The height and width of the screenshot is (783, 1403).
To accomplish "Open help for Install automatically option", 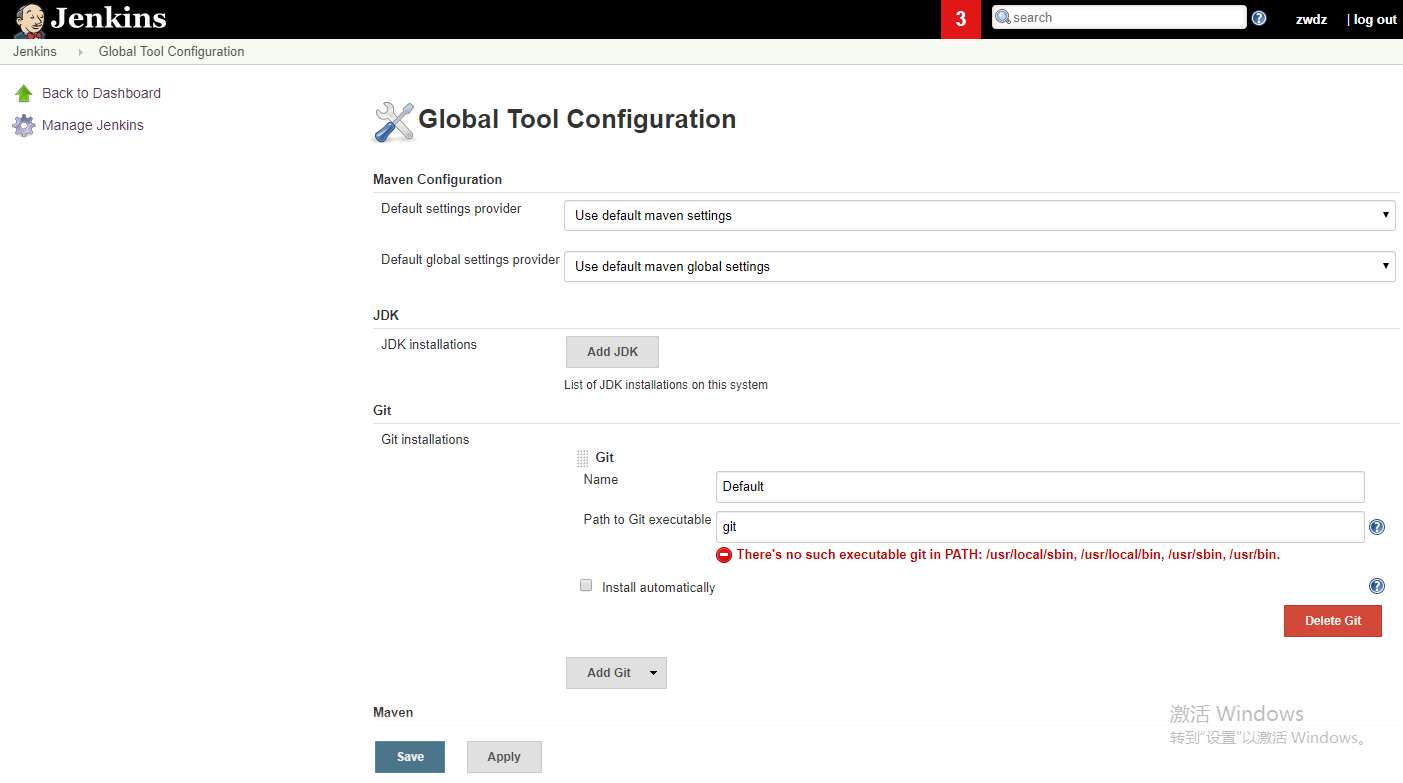I will point(1377,587).
